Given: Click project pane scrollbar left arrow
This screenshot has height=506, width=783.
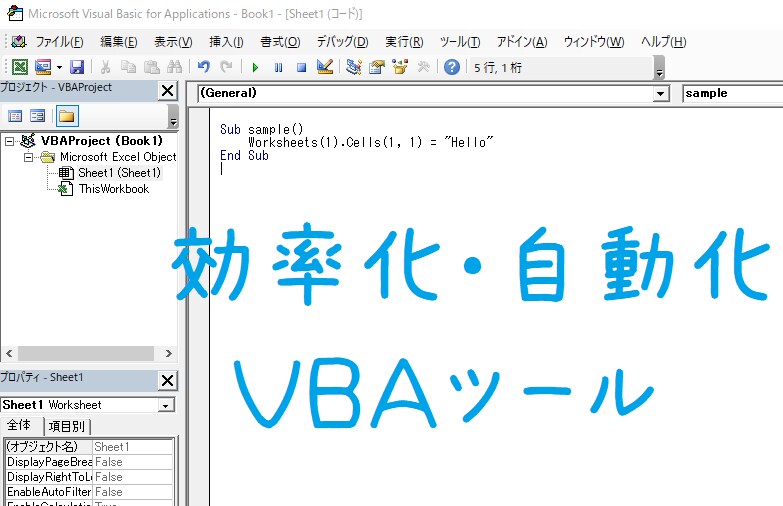Looking at the screenshot, I should click(x=9, y=353).
